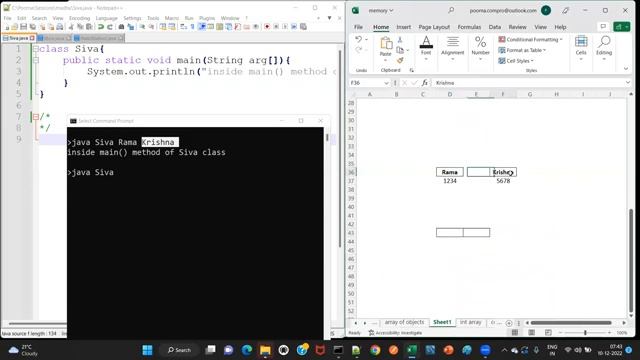The width and height of the screenshot is (640, 360).
Task: Open the Alignment group dropdown
Action: point(453,59)
